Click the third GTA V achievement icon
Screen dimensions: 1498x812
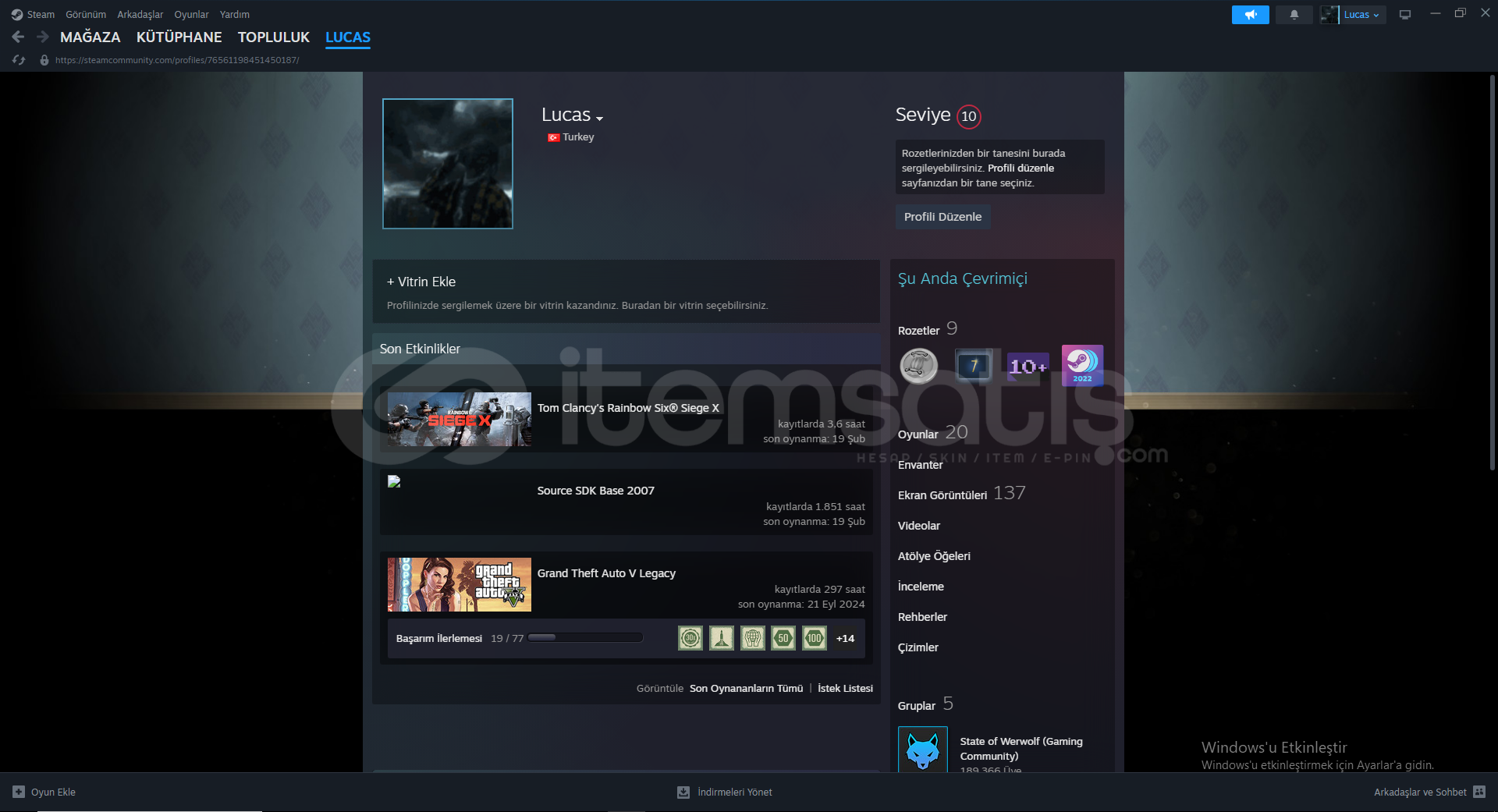pyautogui.click(x=753, y=638)
